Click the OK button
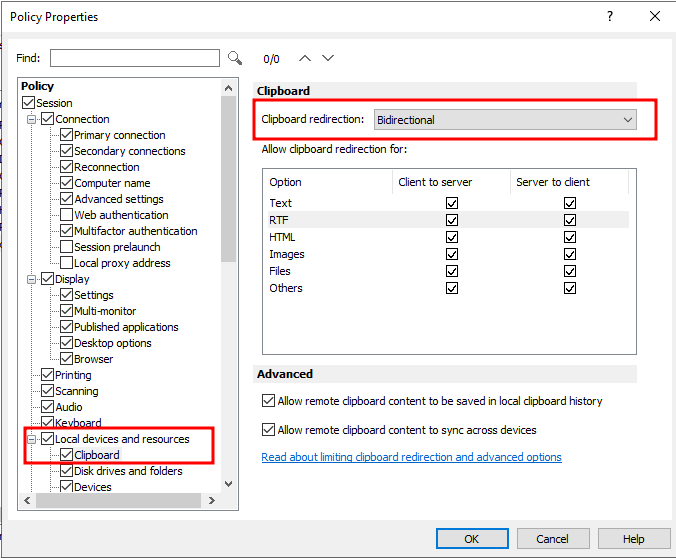The image size is (676, 558). (472, 539)
